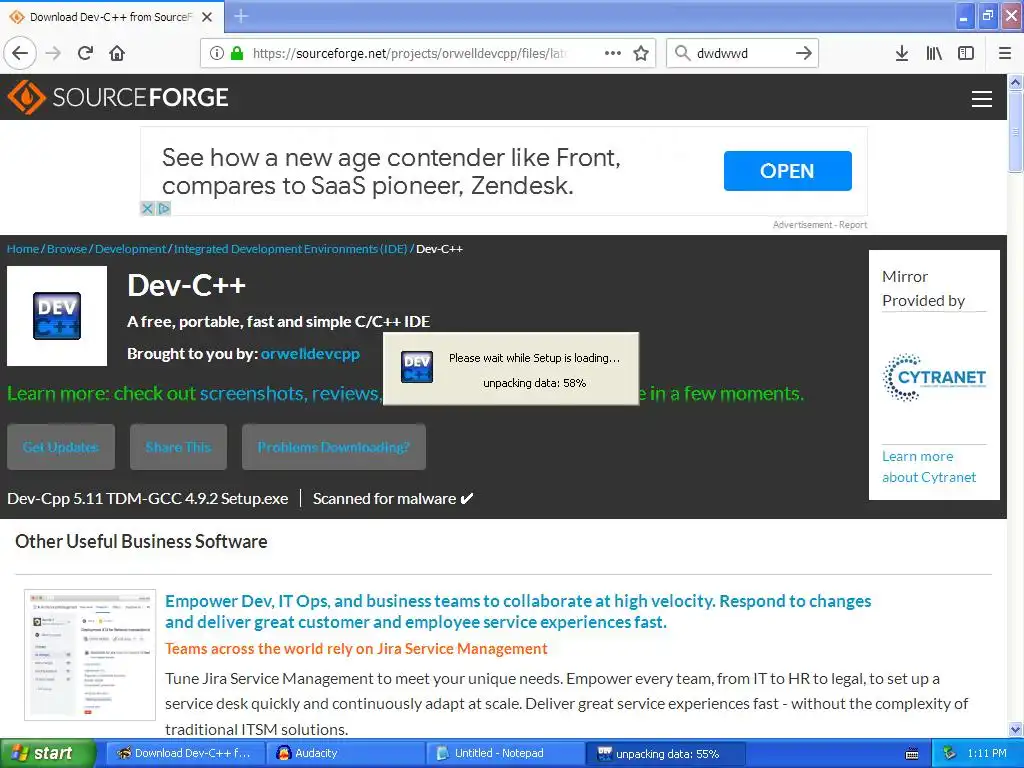Toggle the sidebar view icon
The height and width of the screenshot is (768, 1024).
966,53
